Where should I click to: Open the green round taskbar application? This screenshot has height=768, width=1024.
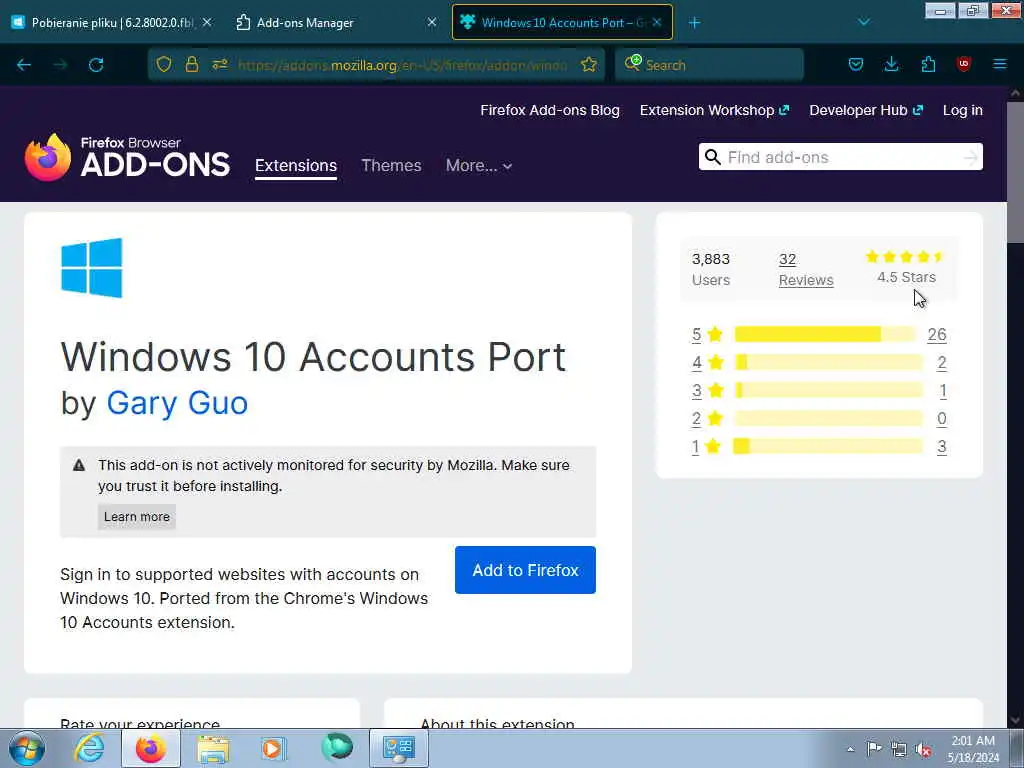coord(337,748)
